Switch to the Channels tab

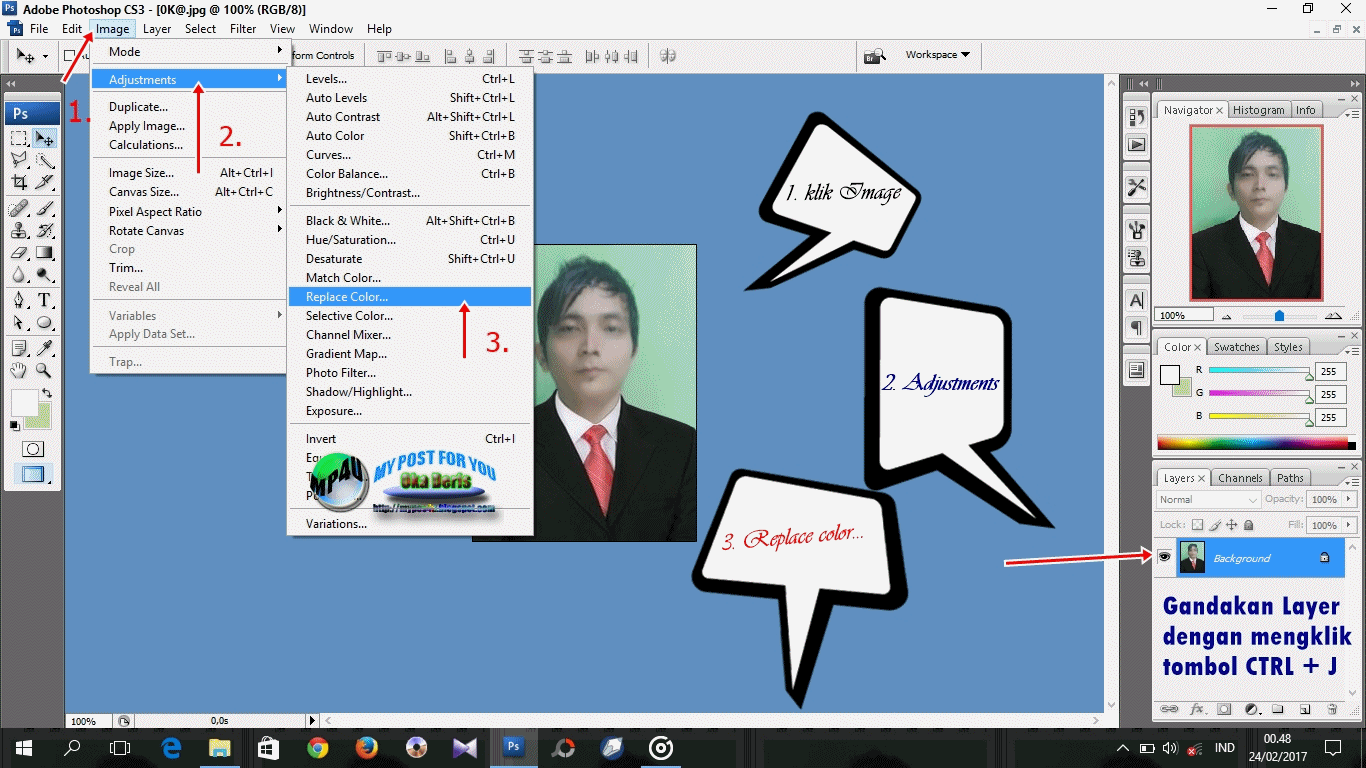tap(1240, 478)
